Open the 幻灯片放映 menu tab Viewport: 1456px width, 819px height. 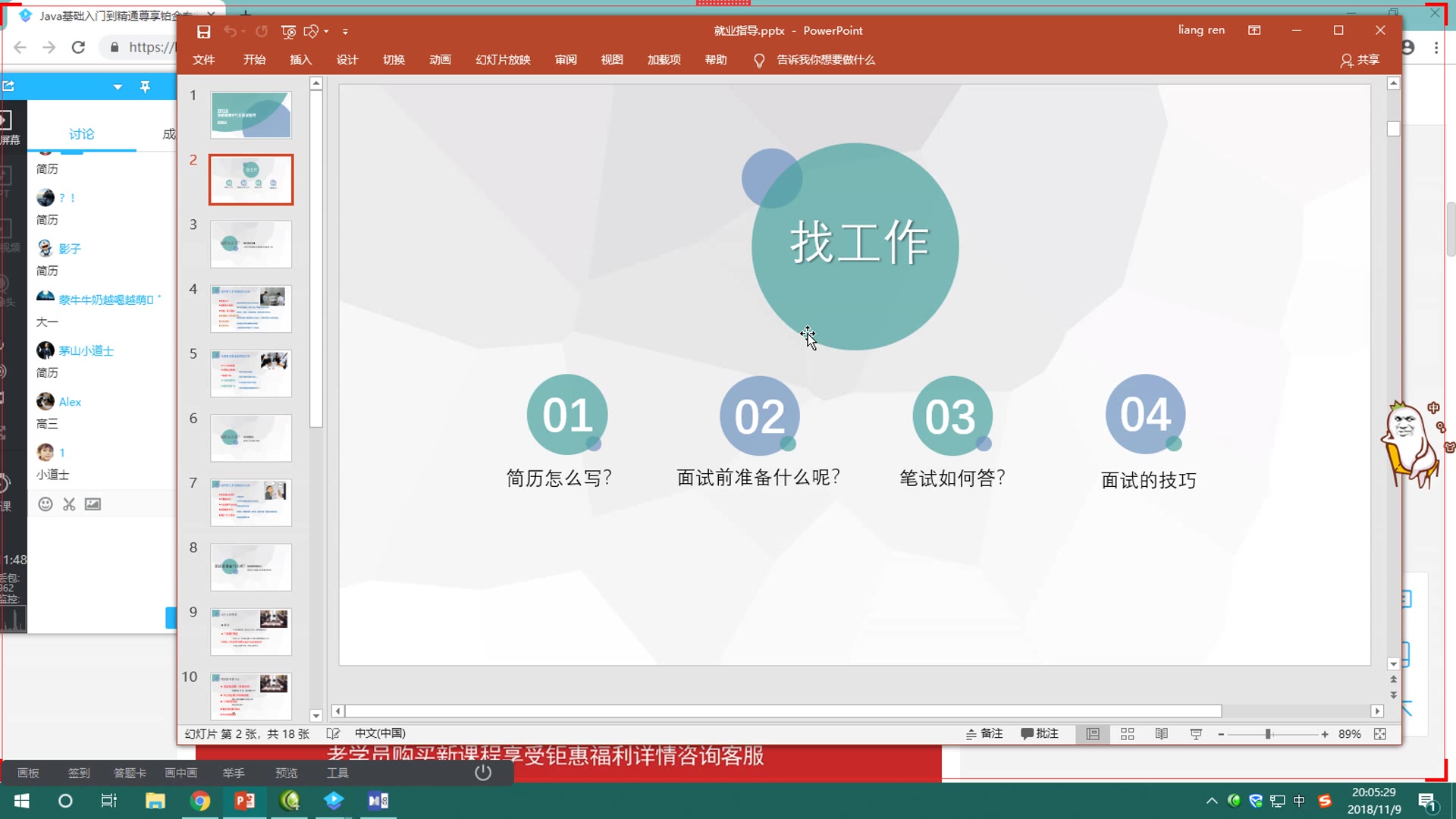502,60
